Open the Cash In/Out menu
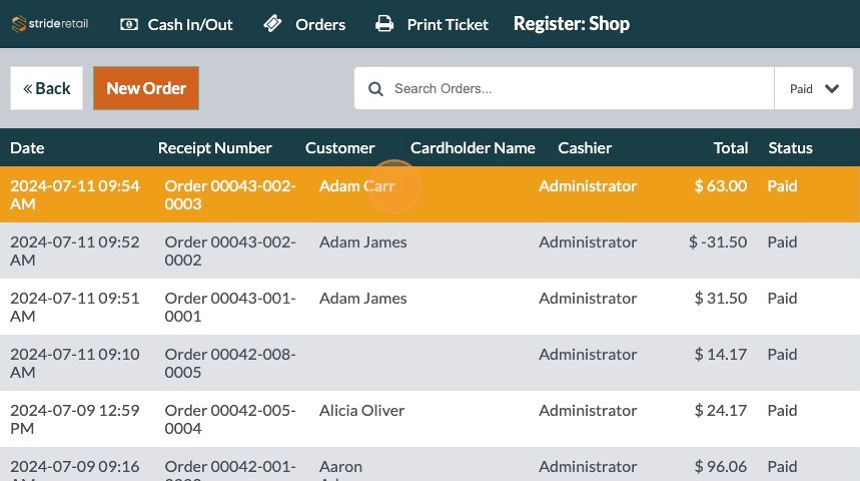This screenshot has height=481, width=860. point(190,24)
